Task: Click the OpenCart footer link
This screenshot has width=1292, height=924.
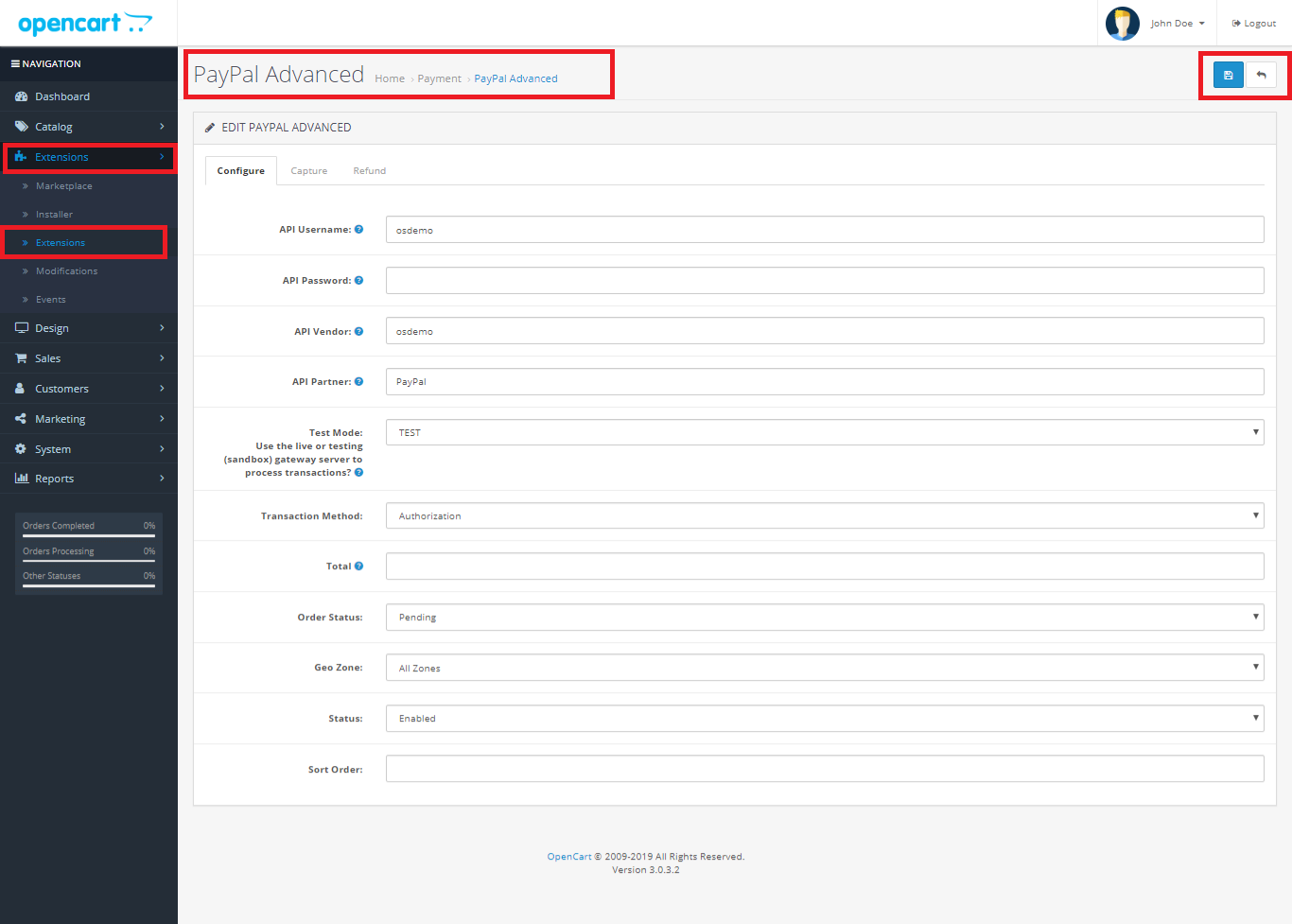Action: [x=569, y=857]
